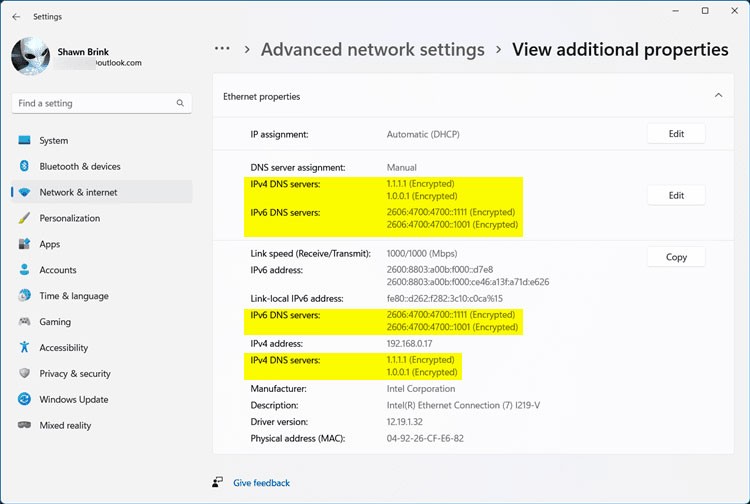Viewport: 750px width, 504px height.
Task: Edit the IP assignment setting
Action: (676, 134)
